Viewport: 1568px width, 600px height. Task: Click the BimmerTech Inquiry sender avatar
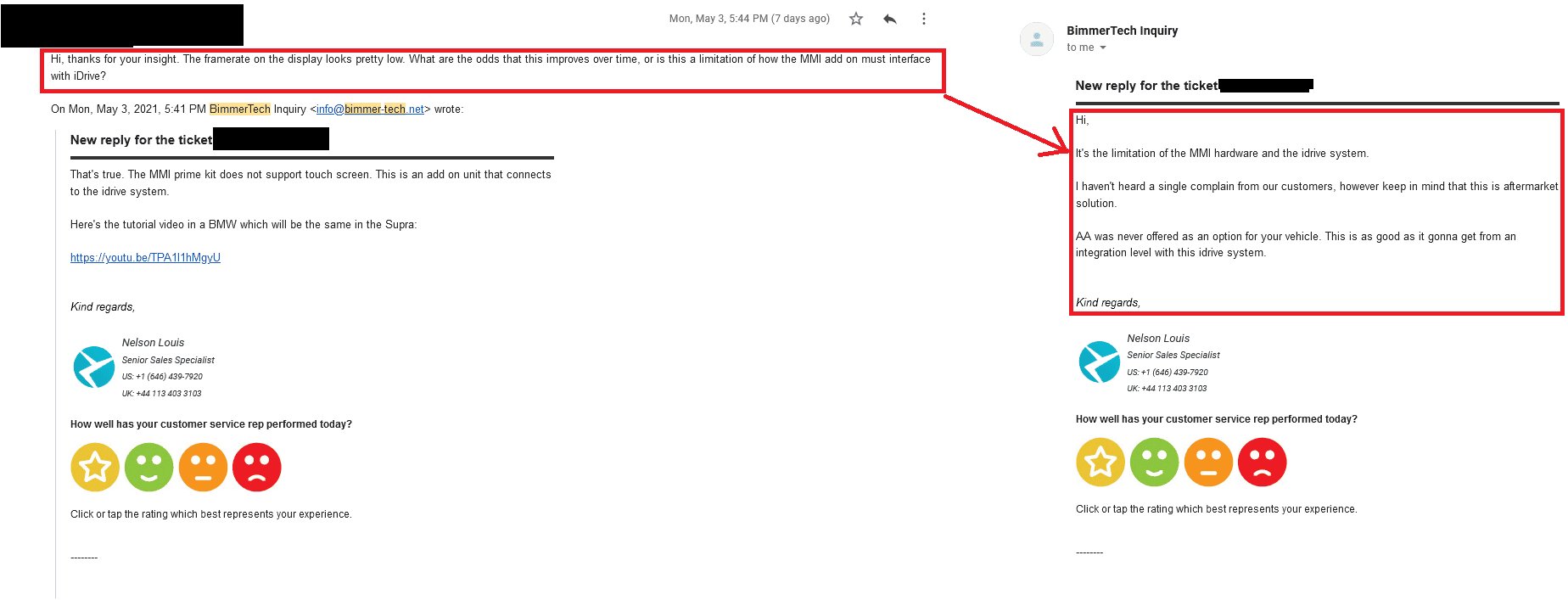[1036, 38]
